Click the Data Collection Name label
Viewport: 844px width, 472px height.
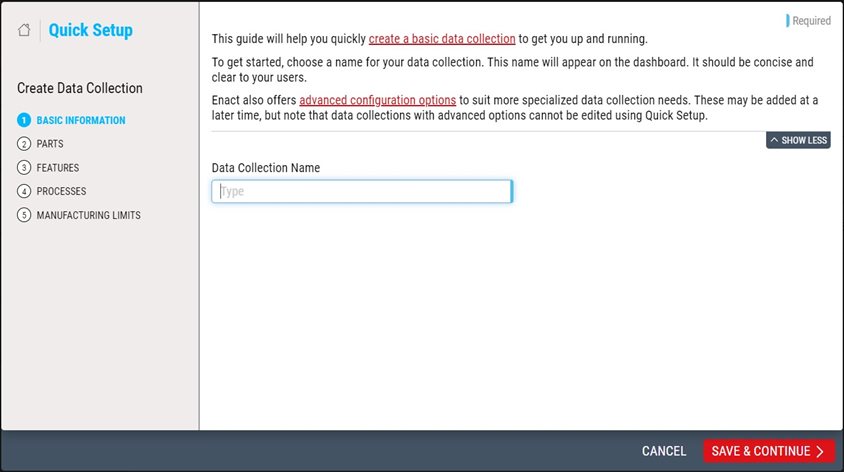click(x=266, y=168)
